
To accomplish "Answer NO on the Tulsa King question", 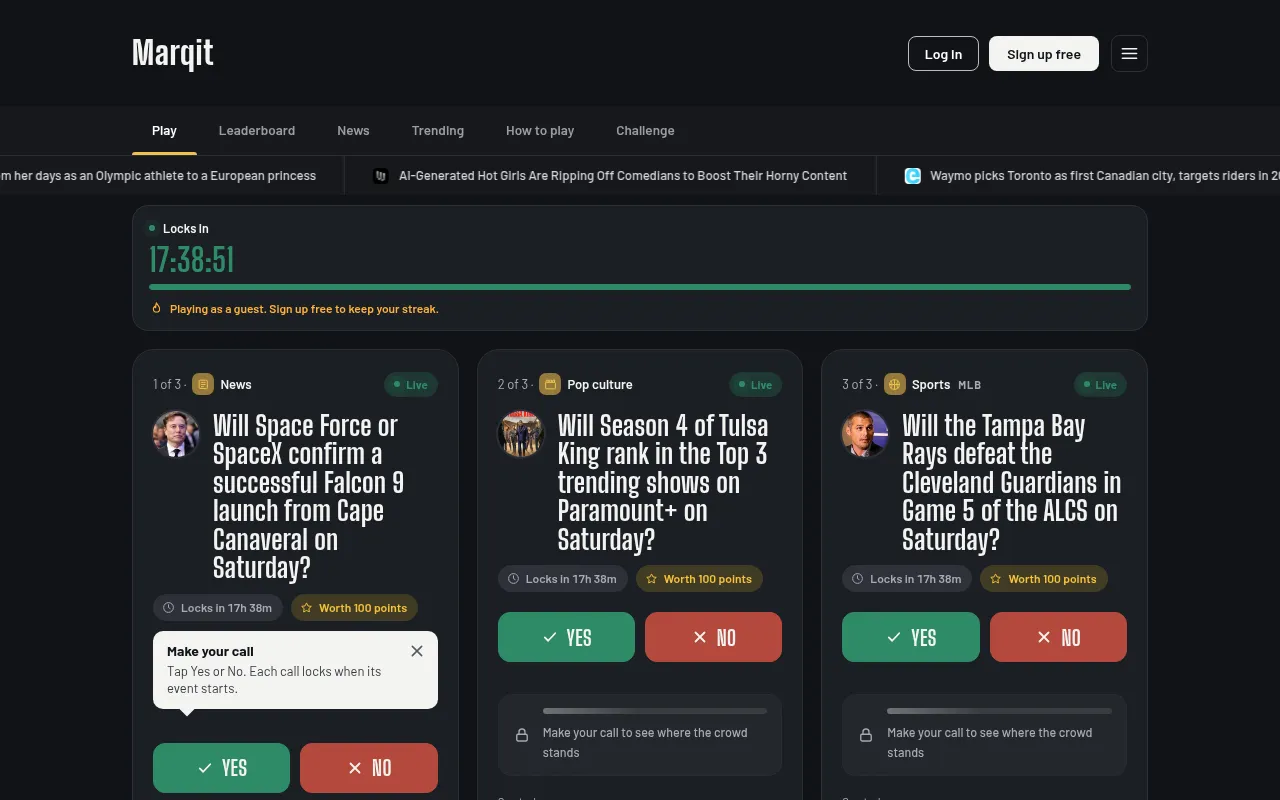I will 713,637.
